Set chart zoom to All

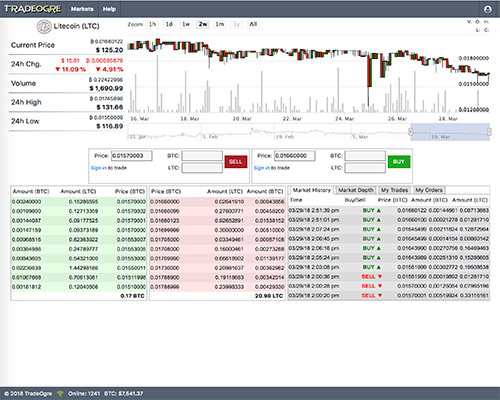[x=253, y=24]
